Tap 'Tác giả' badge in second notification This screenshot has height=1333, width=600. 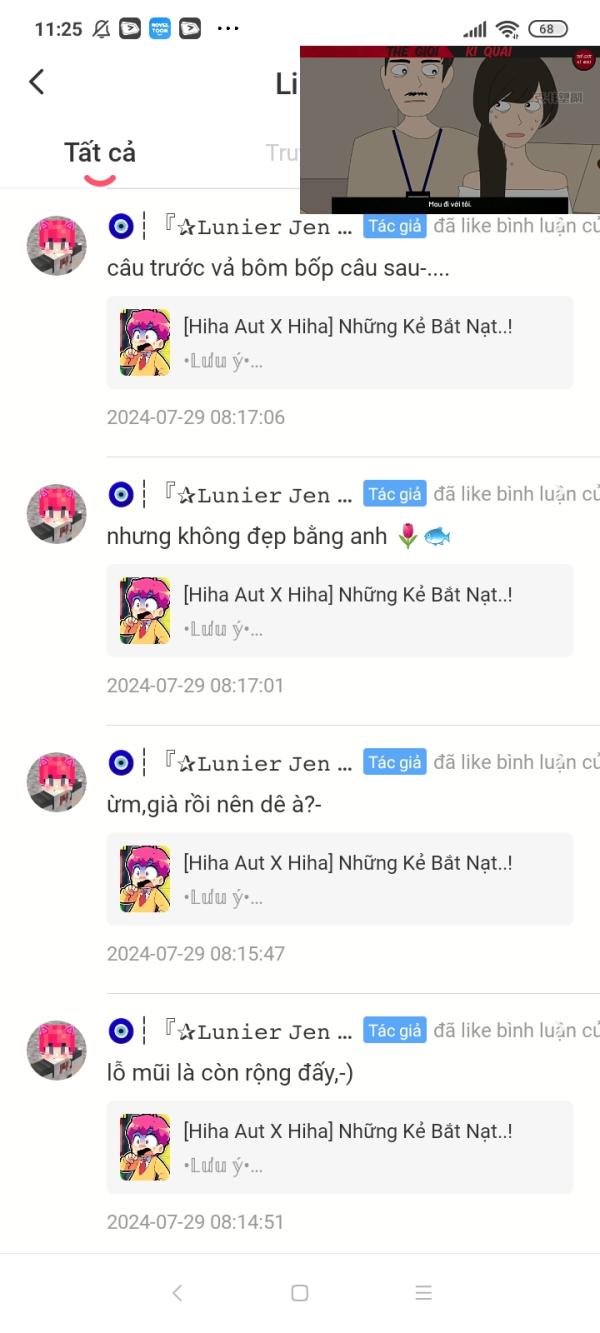395,494
